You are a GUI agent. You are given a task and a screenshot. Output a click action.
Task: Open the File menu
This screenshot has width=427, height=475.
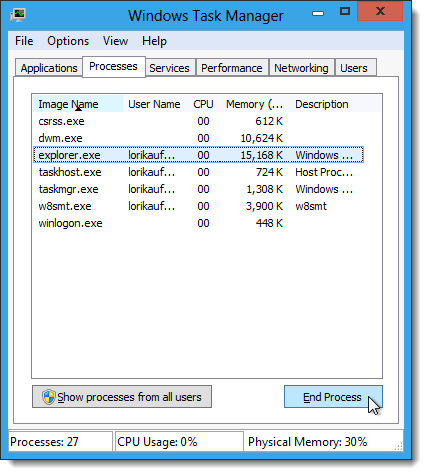point(24,41)
